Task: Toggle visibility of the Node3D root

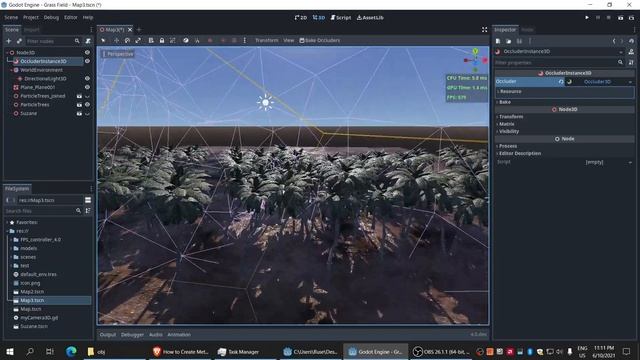Action: (87, 52)
